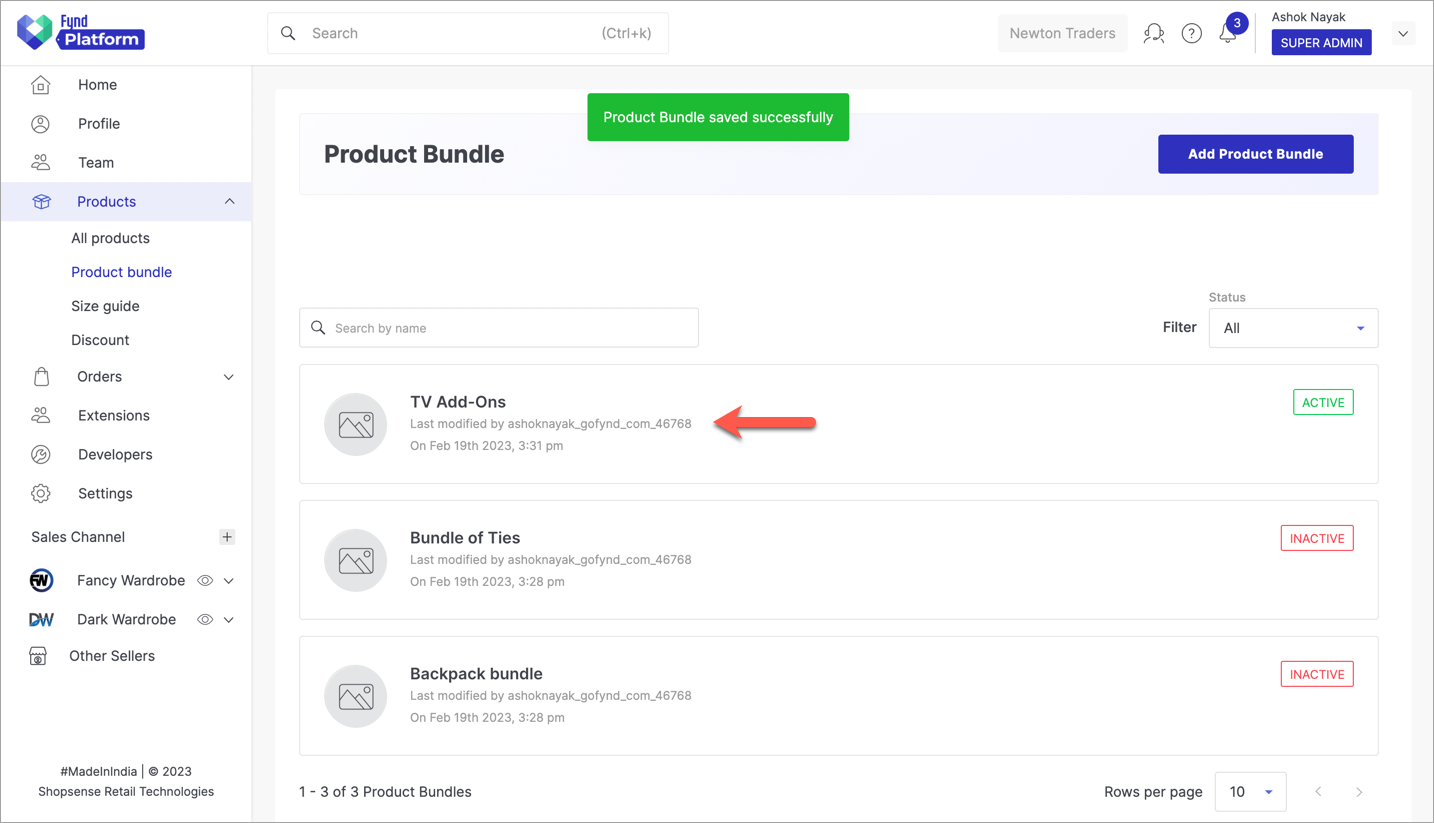Viewport: 1434px width, 823px height.
Task: Click the Newton Traders company button
Action: click(1062, 33)
